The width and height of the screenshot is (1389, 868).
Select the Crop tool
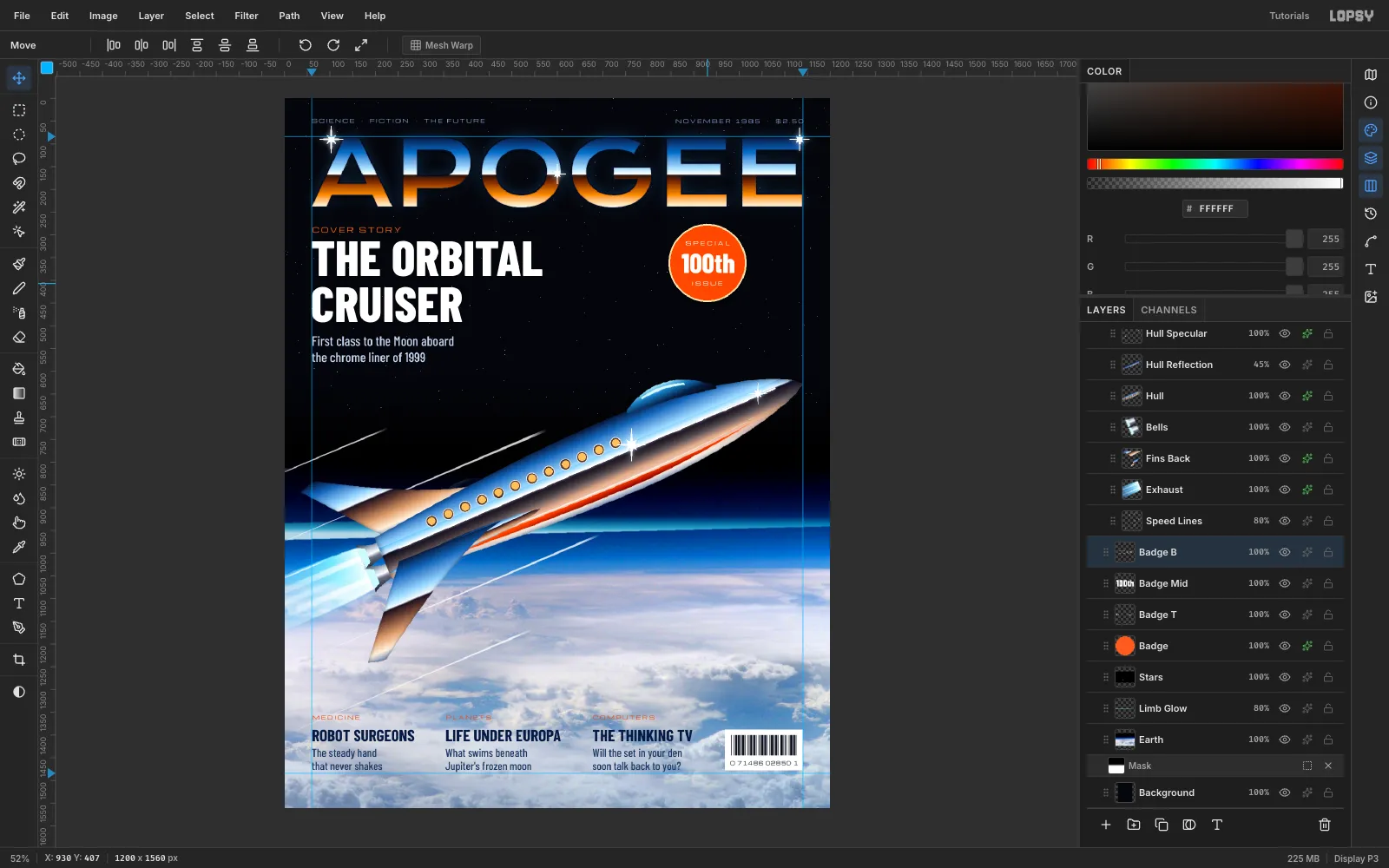19,660
